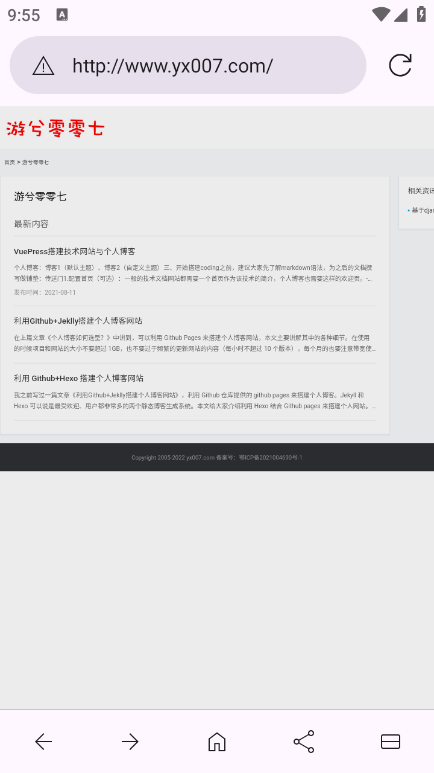Image resolution: width=434 pixels, height=773 pixels.
Task: Click the 游兮零零七 page heading
Action: pyautogui.click(x=40, y=197)
